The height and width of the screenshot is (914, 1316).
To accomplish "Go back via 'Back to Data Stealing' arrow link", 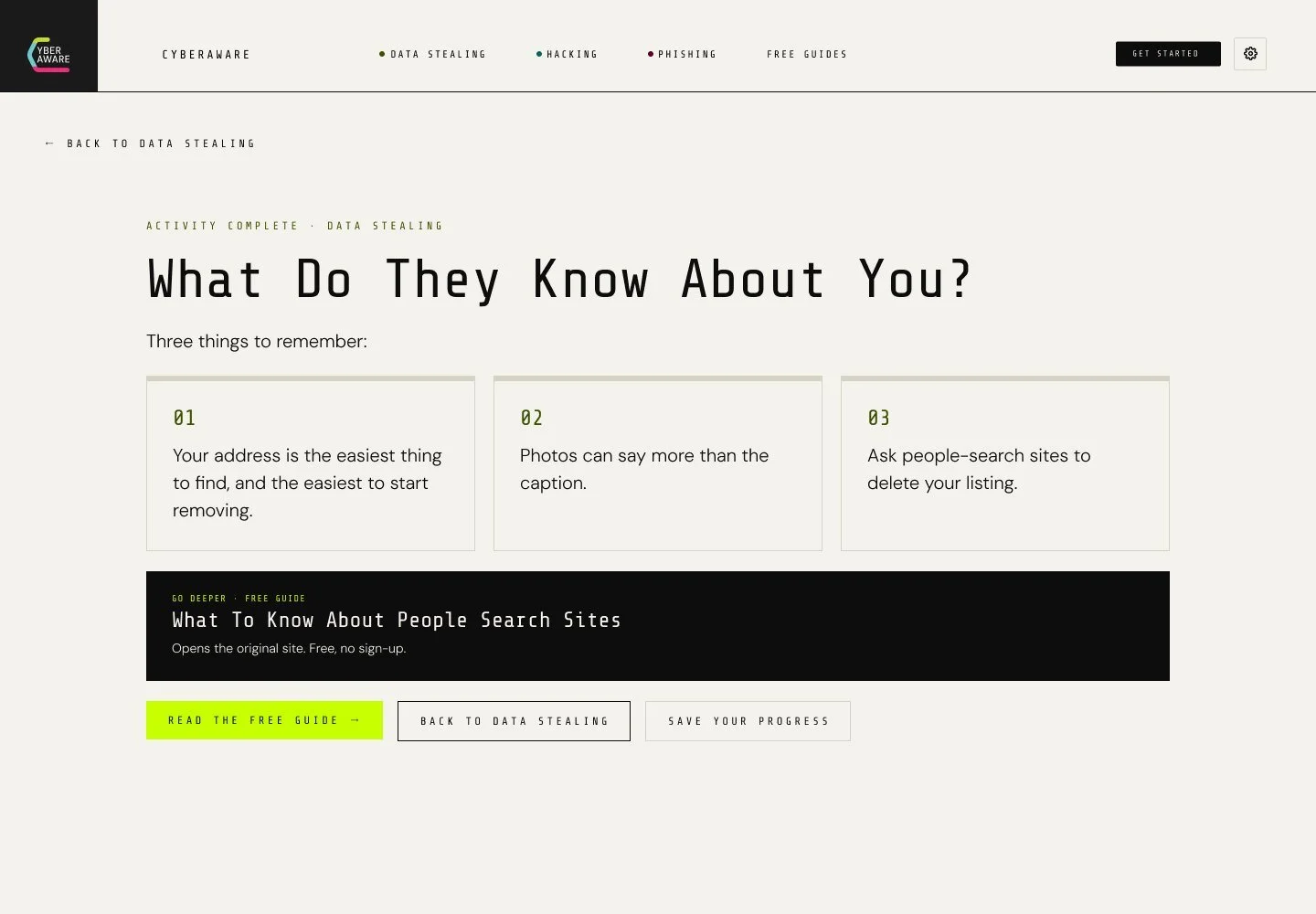I will coord(150,143).
